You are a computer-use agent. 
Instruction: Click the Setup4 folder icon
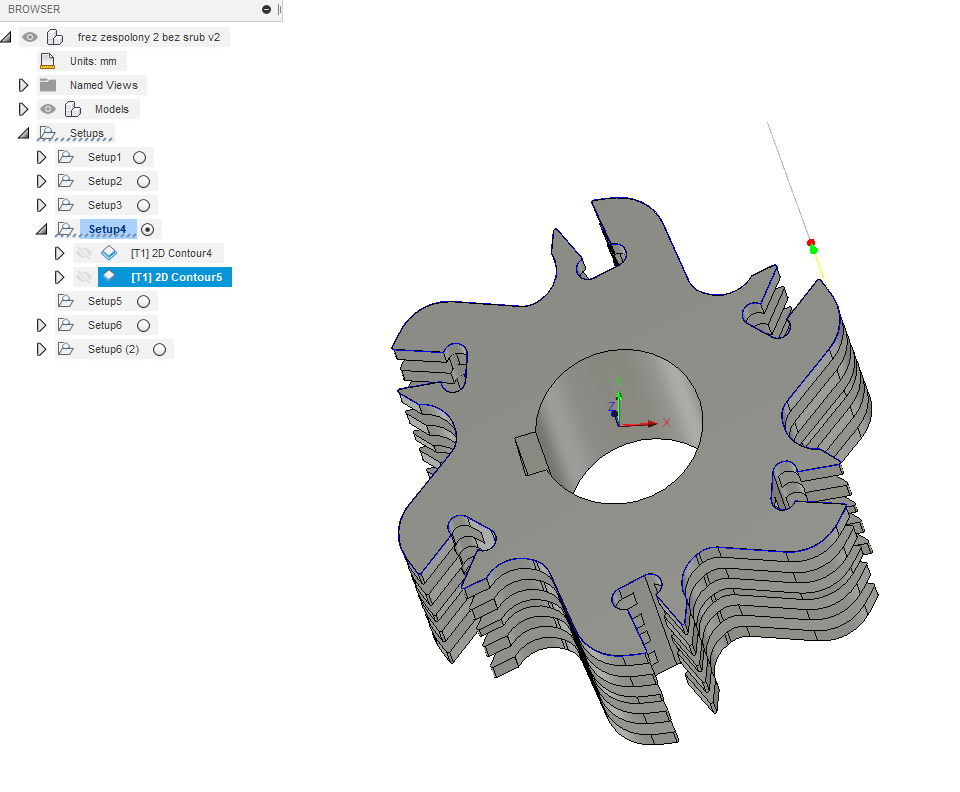tap(66, 229)
